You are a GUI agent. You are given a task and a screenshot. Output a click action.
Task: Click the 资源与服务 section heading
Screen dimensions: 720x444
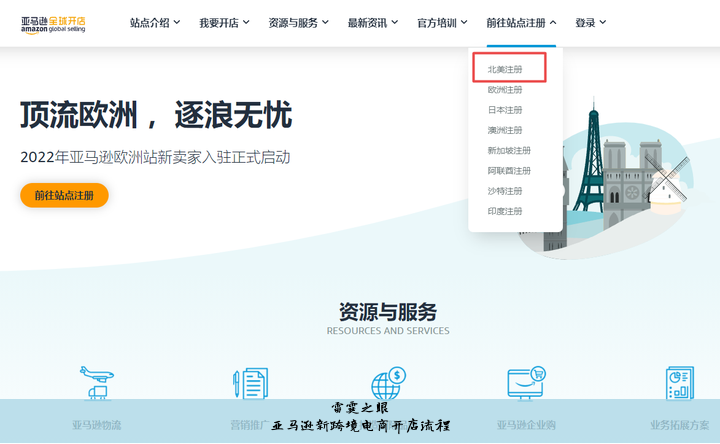(388, 312)
